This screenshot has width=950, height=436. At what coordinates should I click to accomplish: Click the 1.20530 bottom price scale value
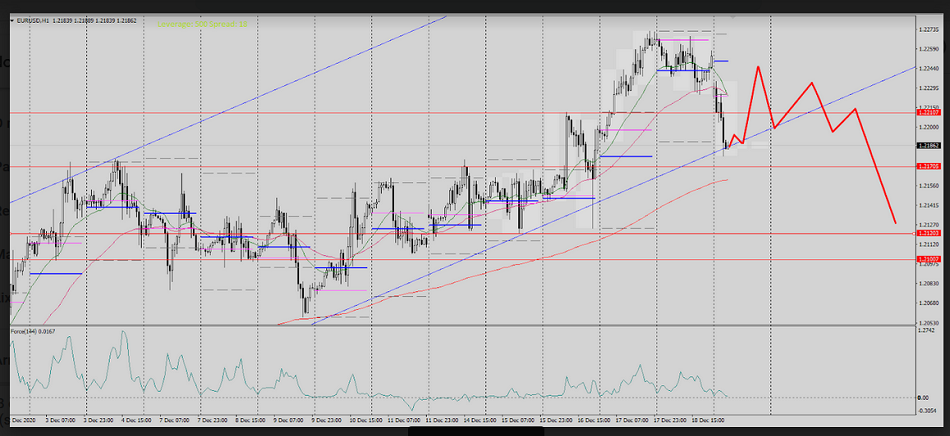coord(929,323)
